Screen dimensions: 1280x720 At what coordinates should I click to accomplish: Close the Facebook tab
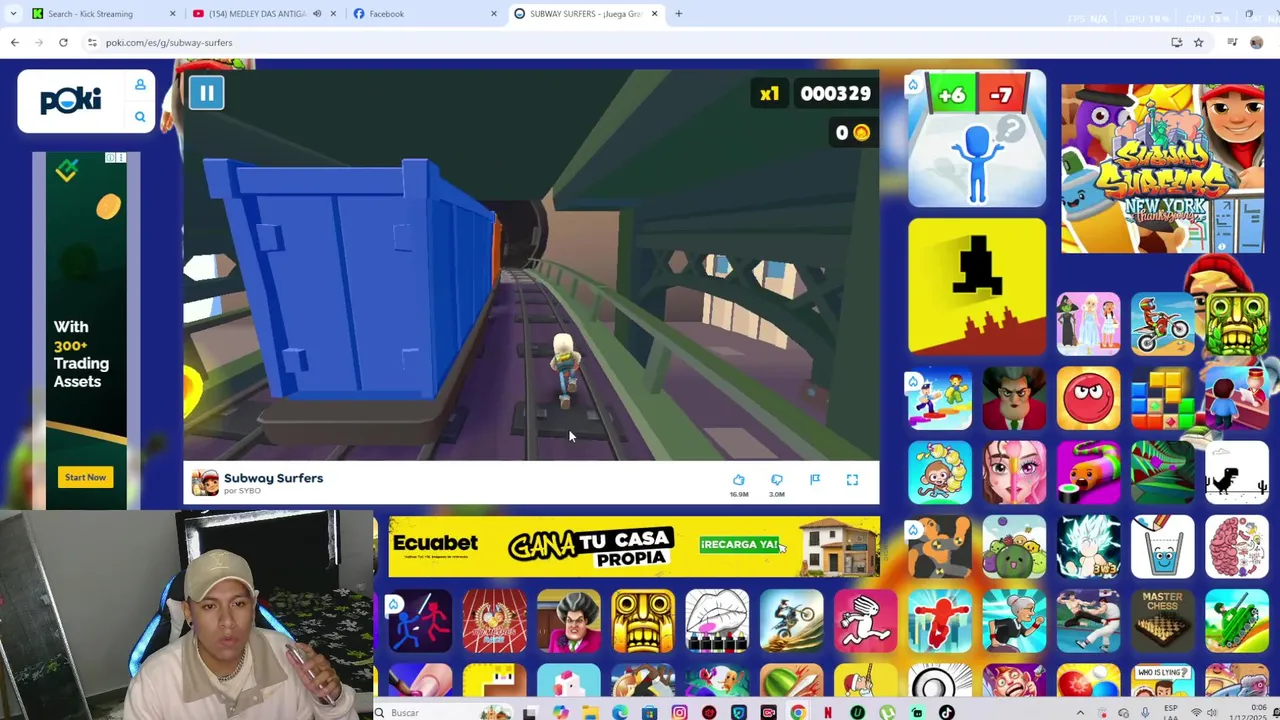493,14
